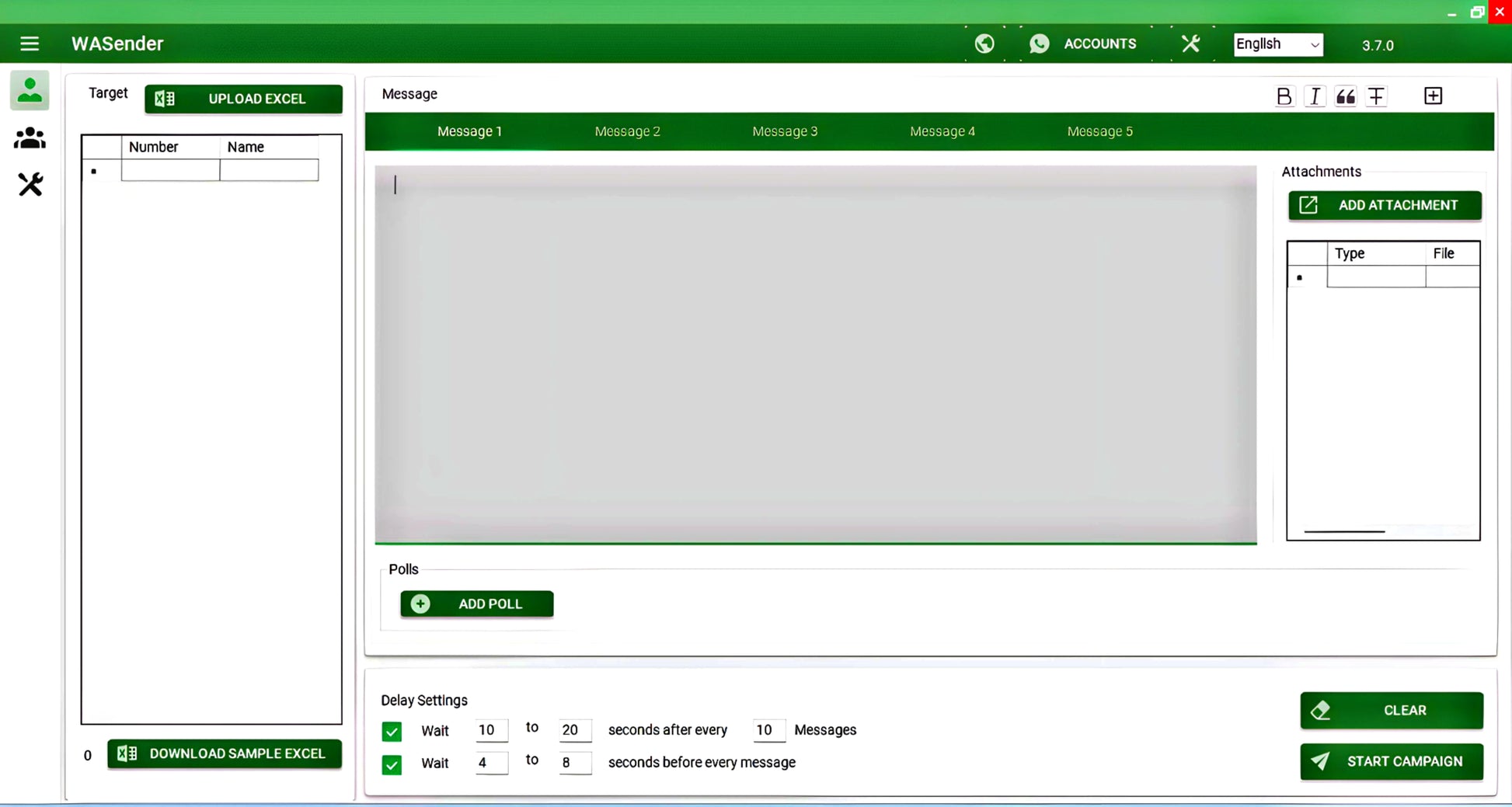Open the group contacts sidebar icon
This screenshot has height=807, width=1512.
pyautogui.click(x=30, y=138)
